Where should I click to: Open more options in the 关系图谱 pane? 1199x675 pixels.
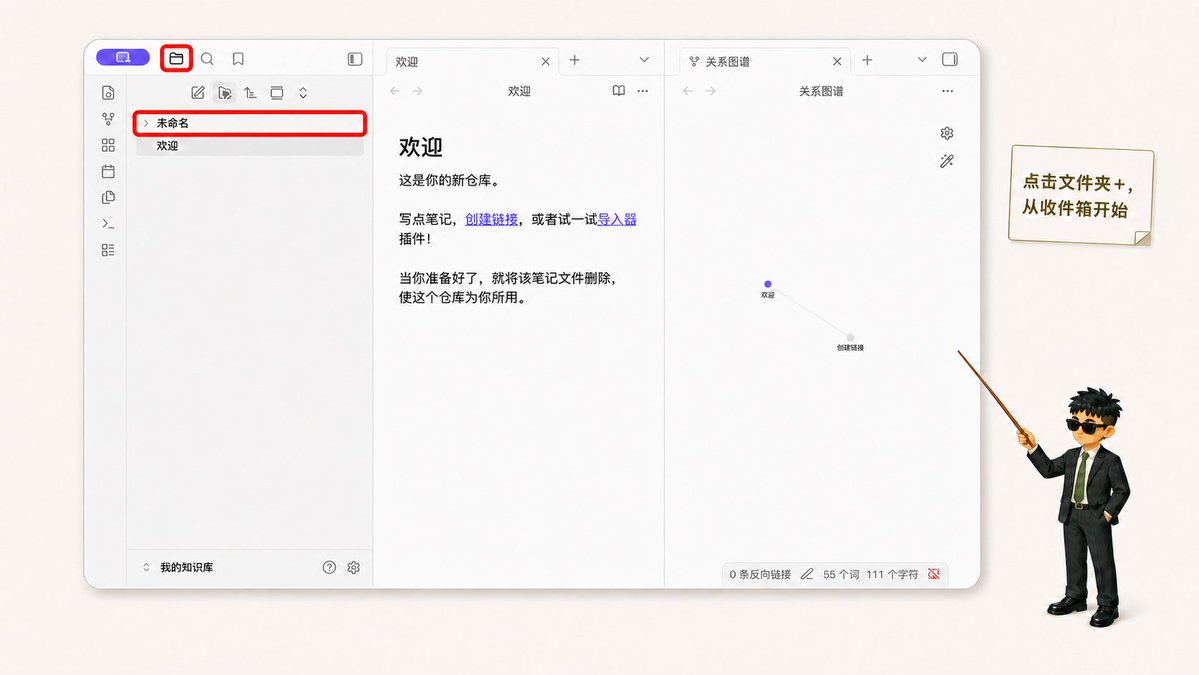(947, 91)
